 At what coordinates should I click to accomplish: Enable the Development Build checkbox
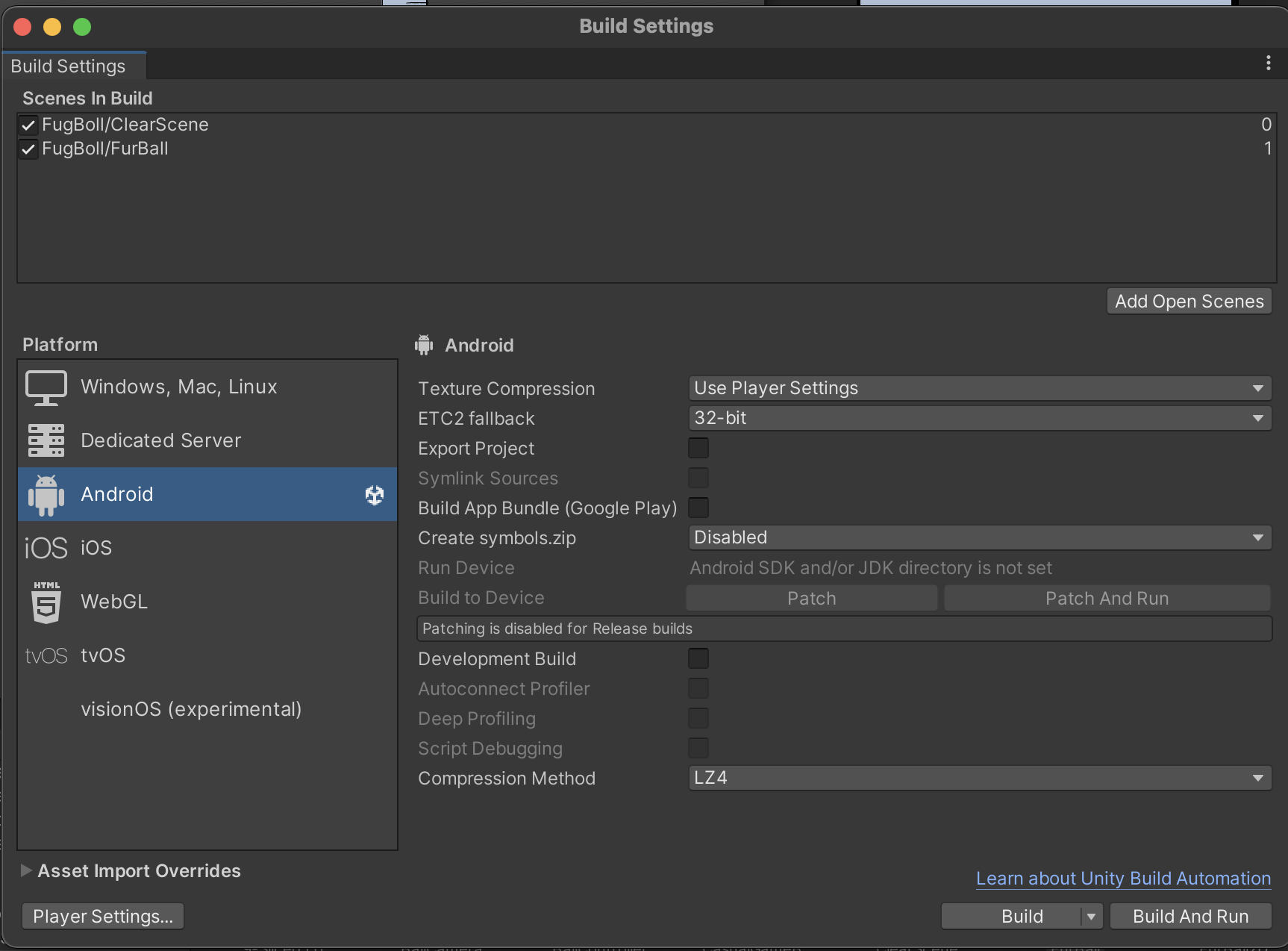pyautogui.click(x=698, y=658)
